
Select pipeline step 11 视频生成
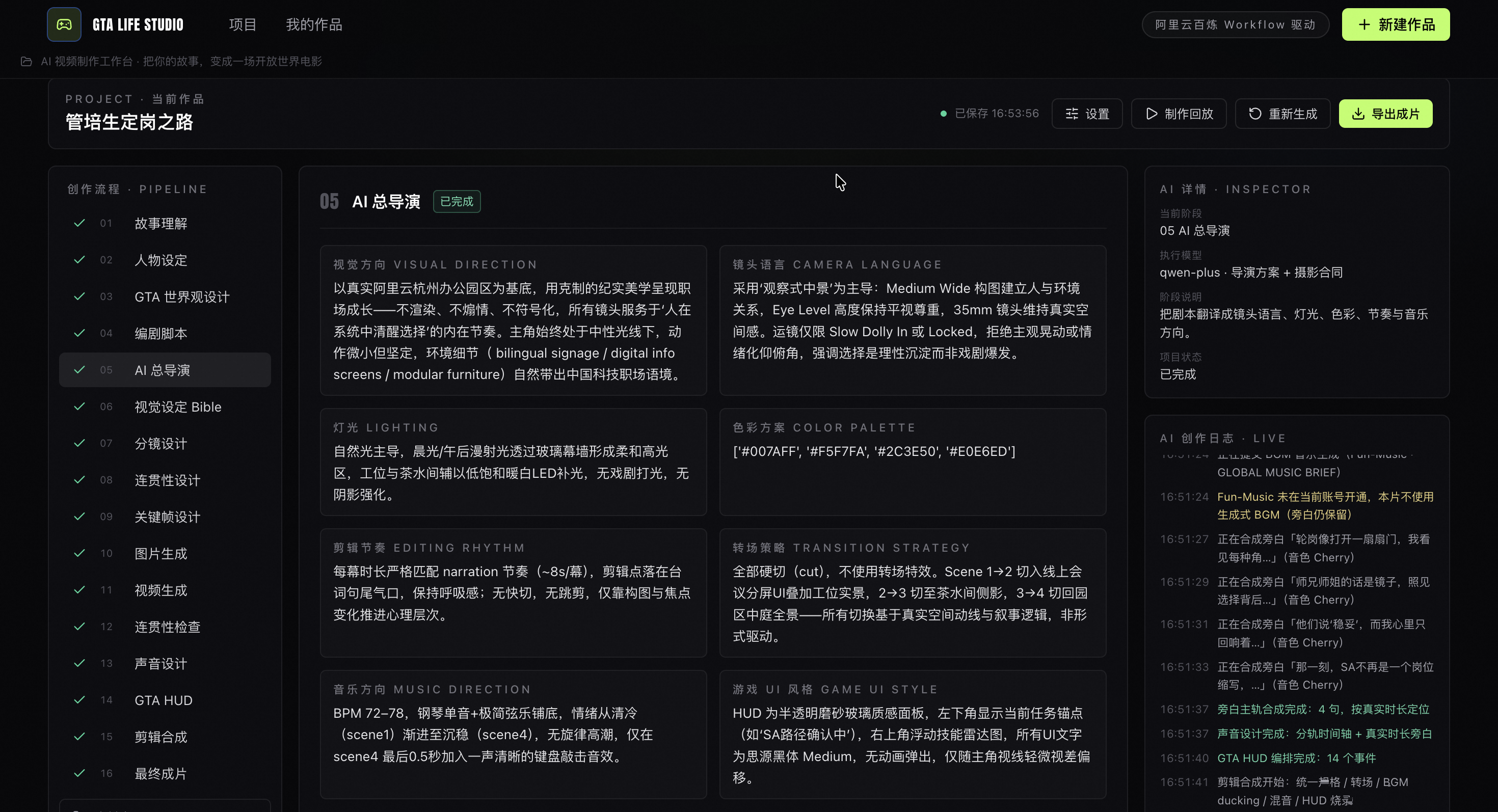click(x=165, y=590)
